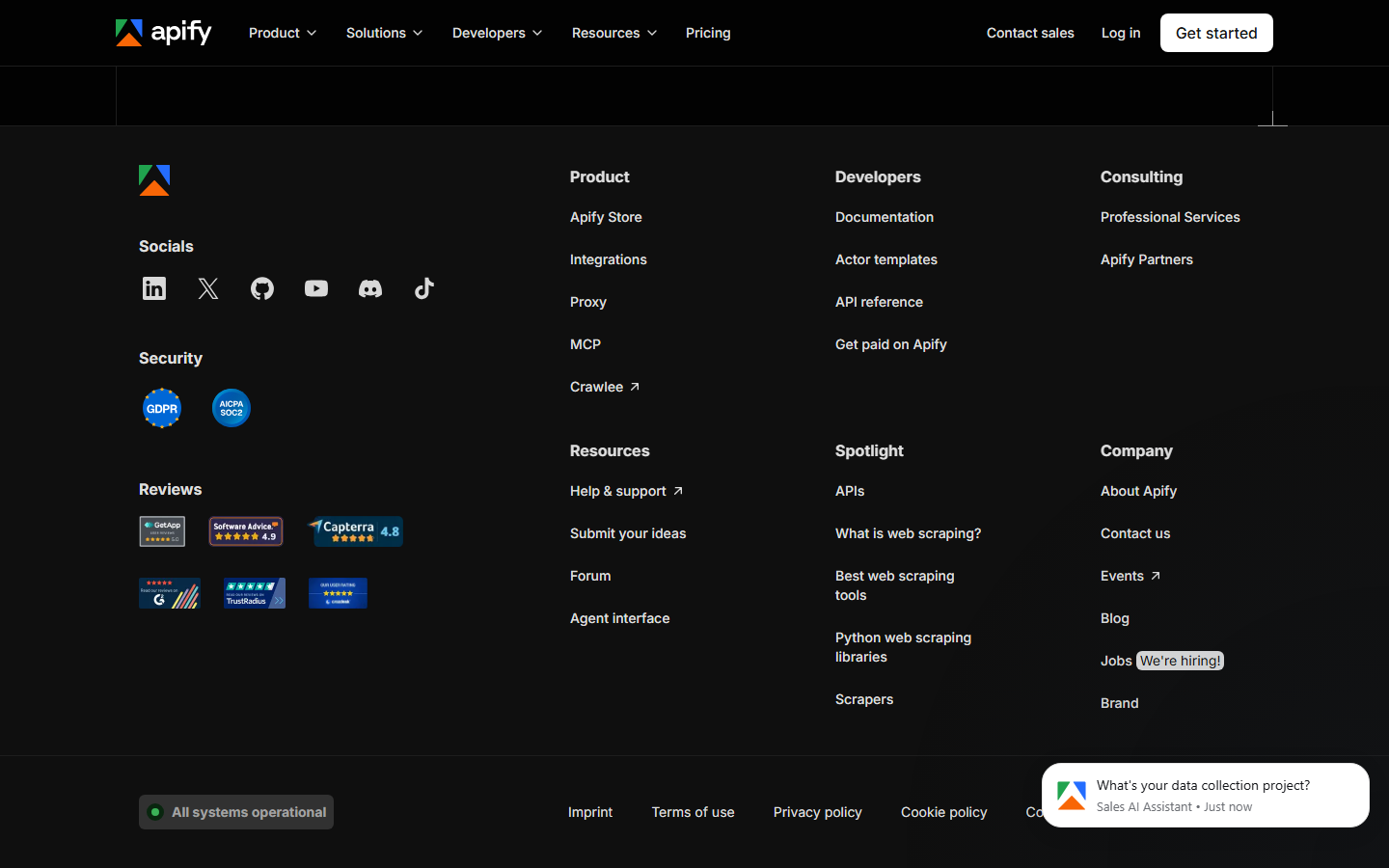Image resolution: width=1389 pixels, height=868 pixels.
Task: Click the Sales AI Assistant avatar icon
Action: [x=1072, y=796]
